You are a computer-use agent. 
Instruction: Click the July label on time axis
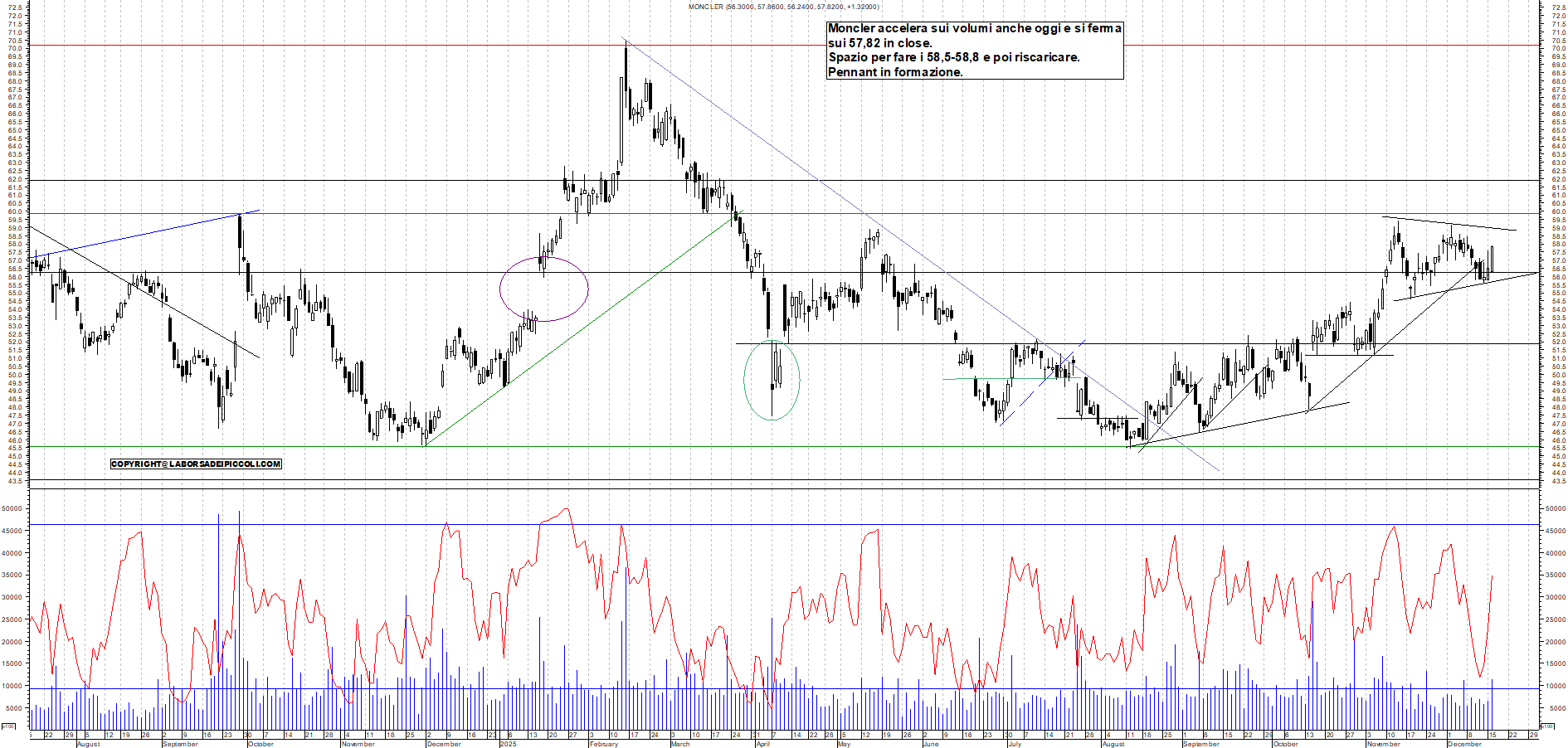[1014, 744]
